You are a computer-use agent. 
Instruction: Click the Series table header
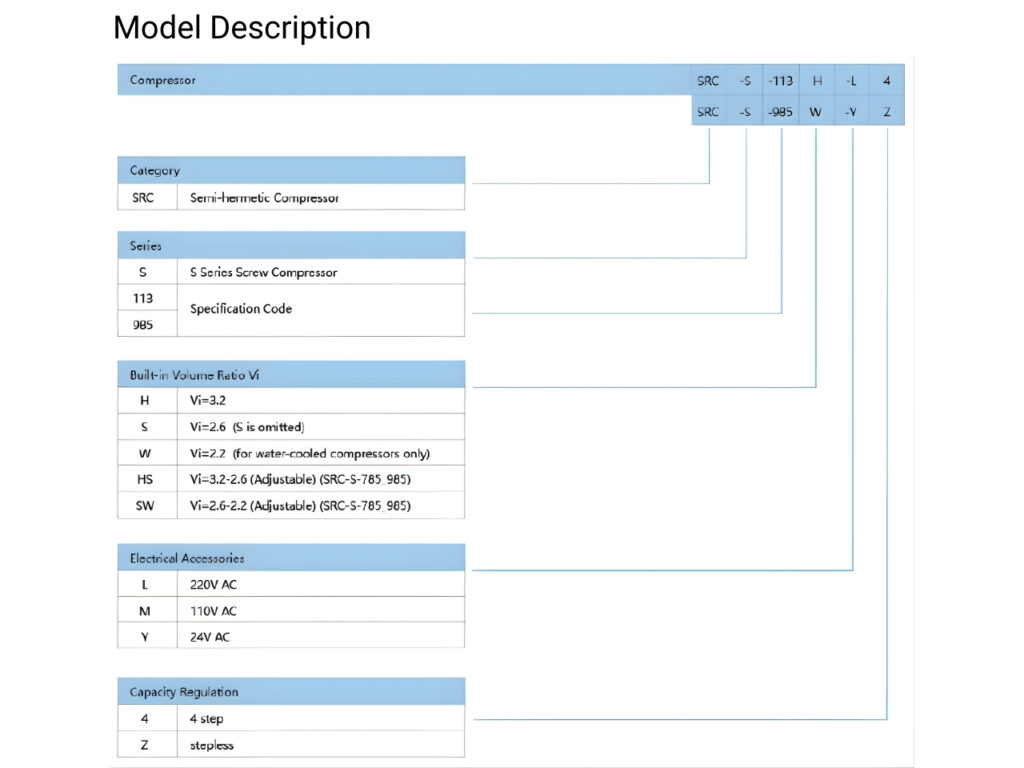point(290,245)
